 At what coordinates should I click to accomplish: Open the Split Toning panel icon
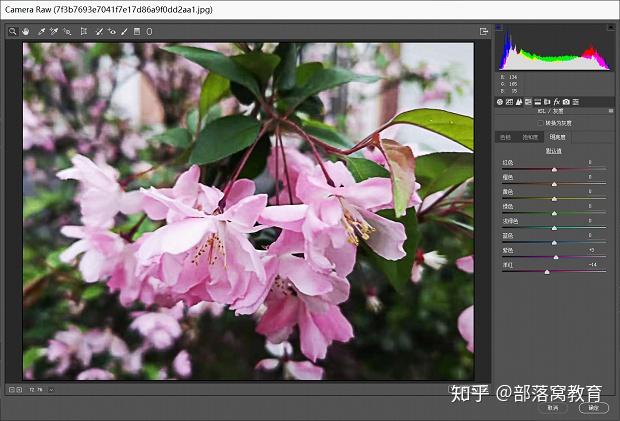coord(538,102)
